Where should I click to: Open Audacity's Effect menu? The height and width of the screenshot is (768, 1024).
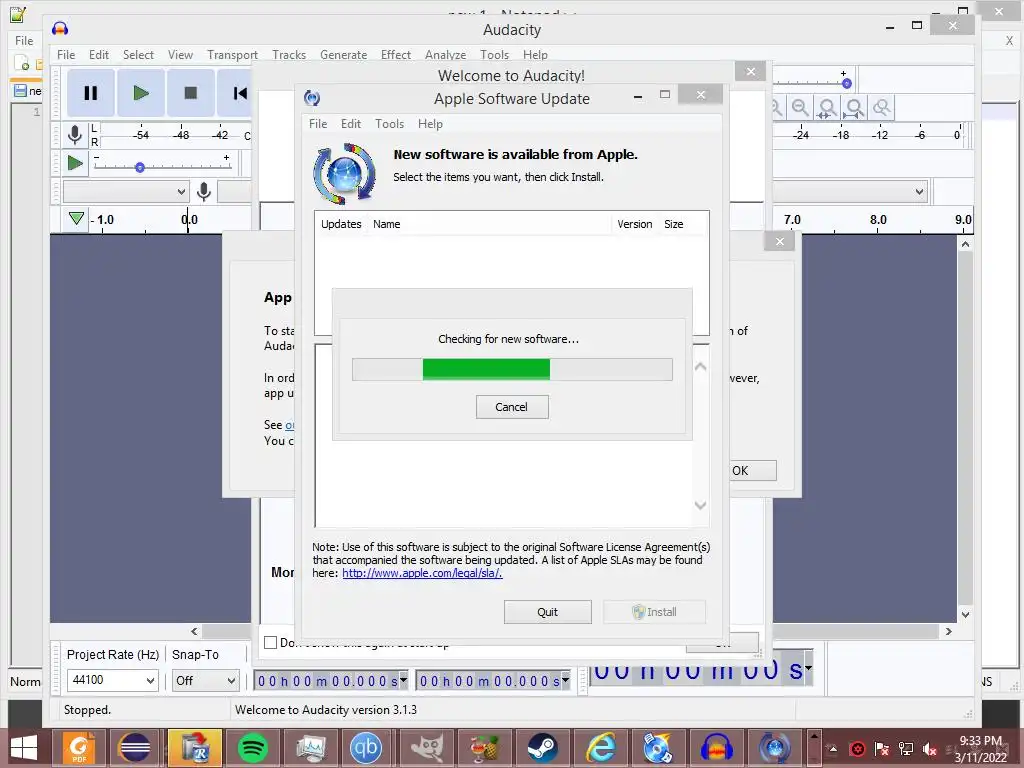(x=396, y=55)
